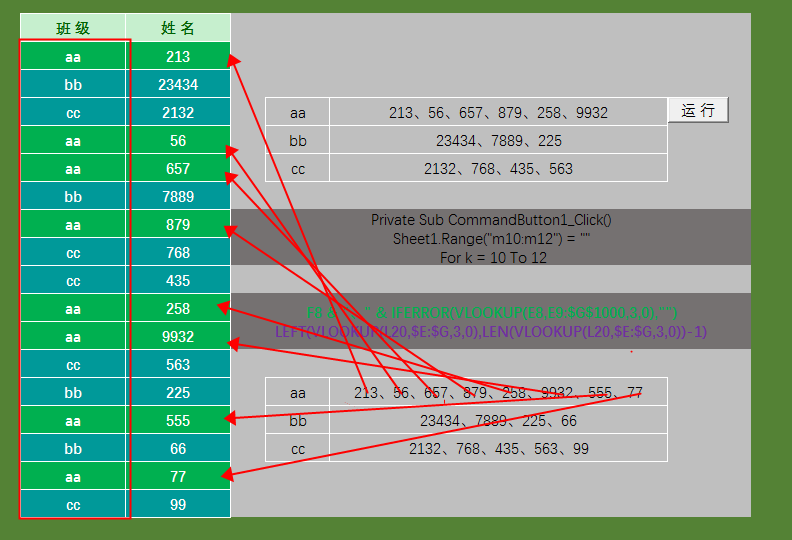Click the aa label in the lower result table
Screen dimensions: 792x540
298,392
